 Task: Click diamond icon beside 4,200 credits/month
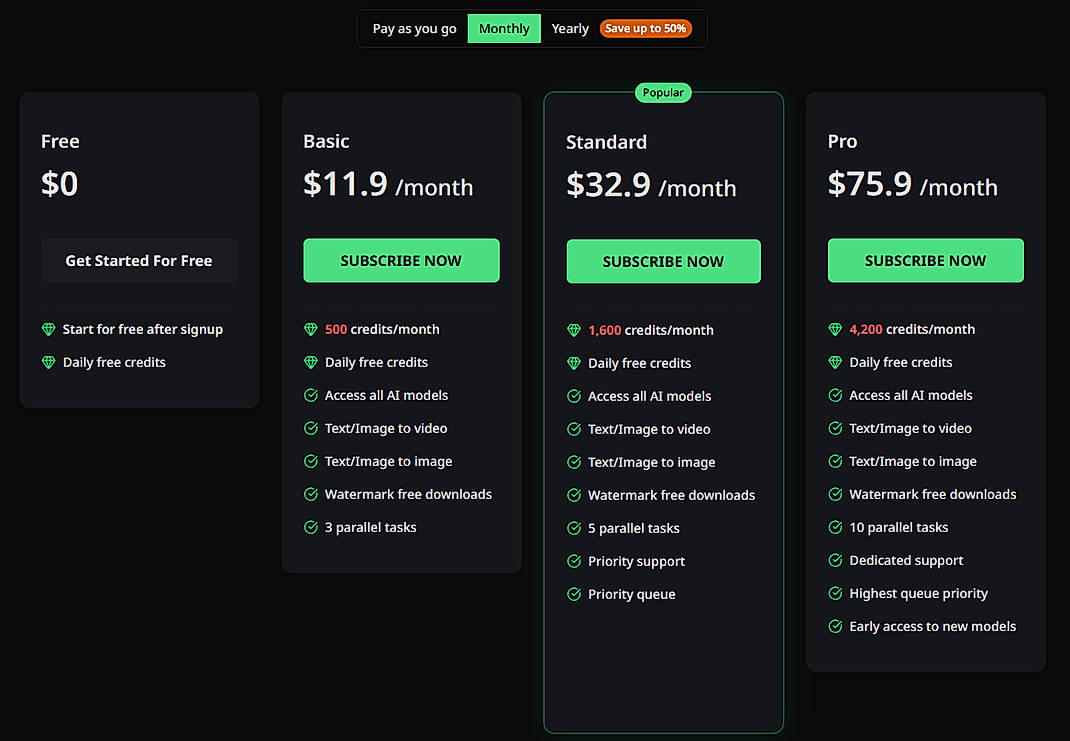pyautogui.click(x=835, y=330)
